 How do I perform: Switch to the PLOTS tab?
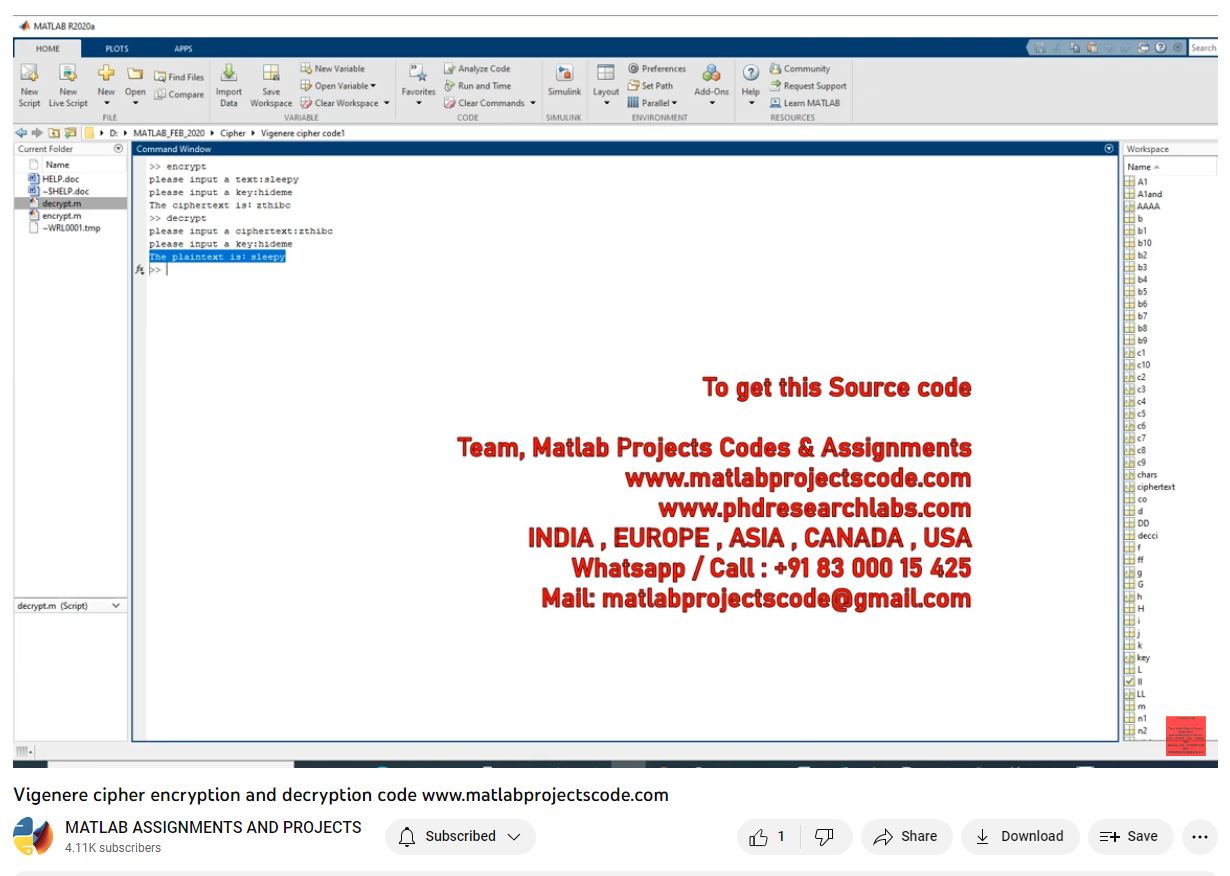[x=117, y=48]
